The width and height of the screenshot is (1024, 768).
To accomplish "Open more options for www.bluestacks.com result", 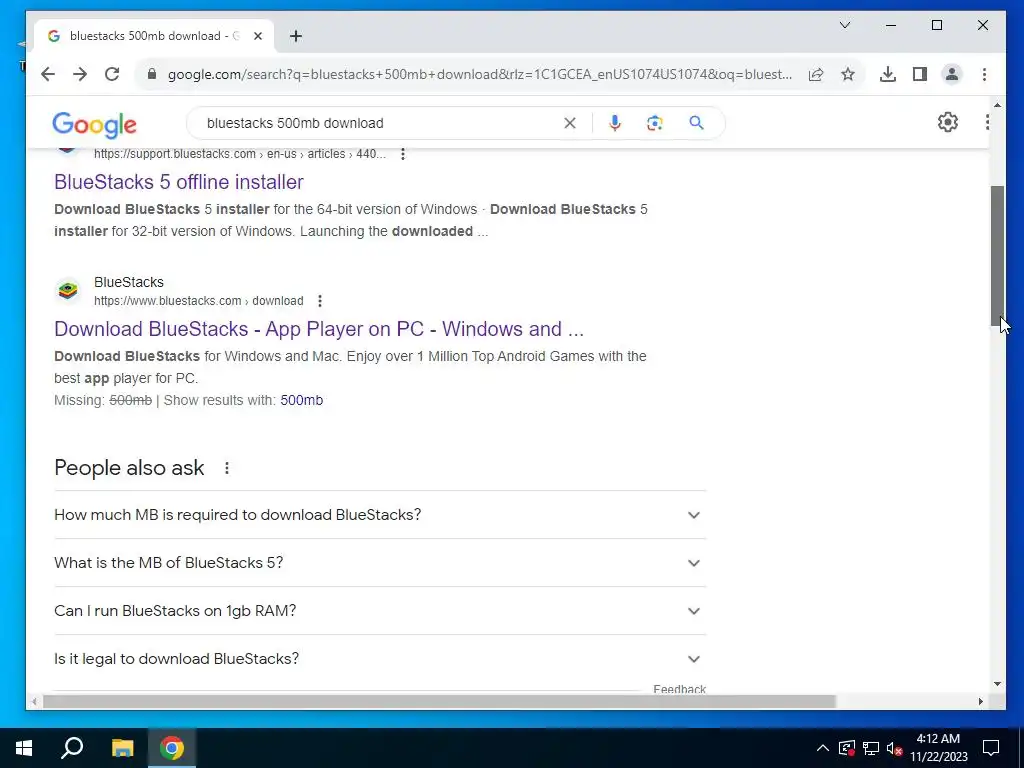I will click(x=319, y=301).
